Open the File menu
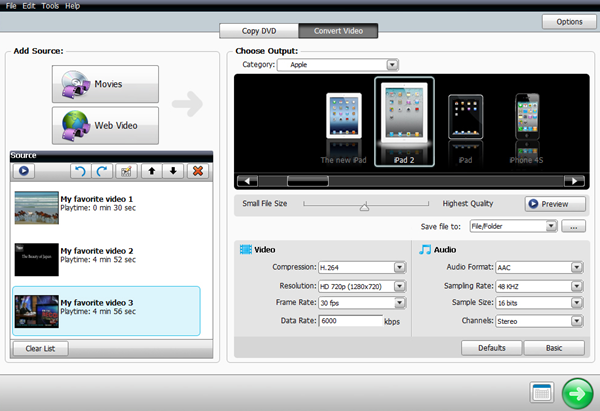Image resolution: width=600 pixels, height=411 pixels. click(11, 6)
